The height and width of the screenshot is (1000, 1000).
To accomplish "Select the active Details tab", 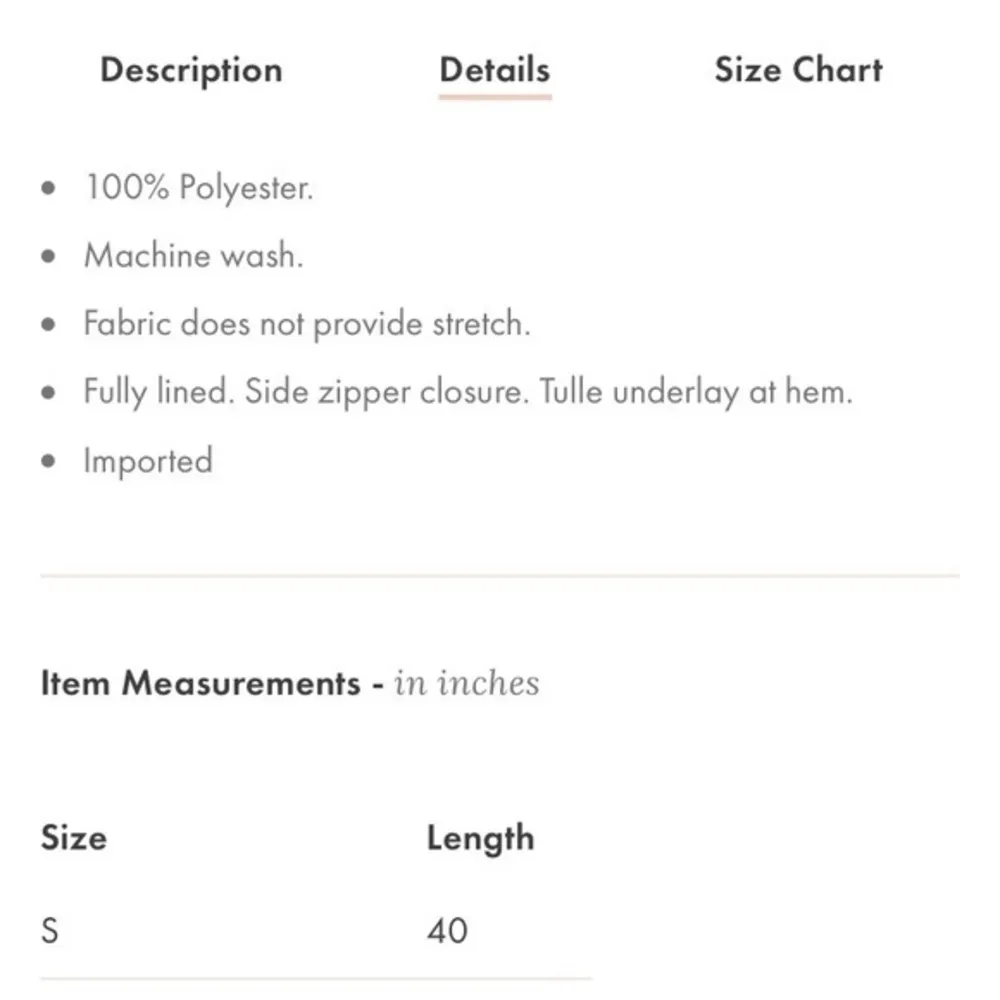I will coord(494,70).
